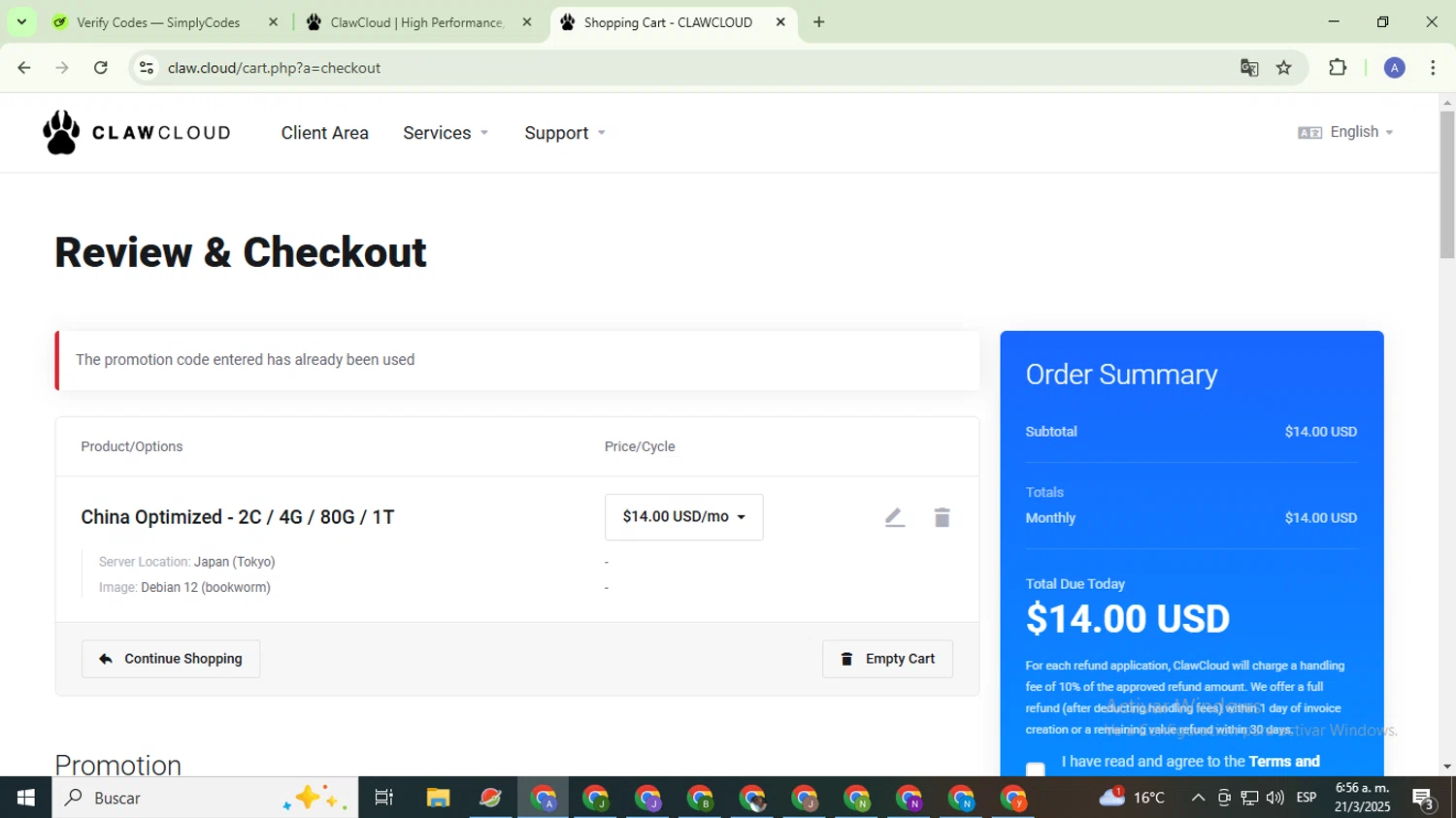This screenshot has width=1456, height=818.
Task: Open Google Translate icon in address bar
Action: (1249, 68)
